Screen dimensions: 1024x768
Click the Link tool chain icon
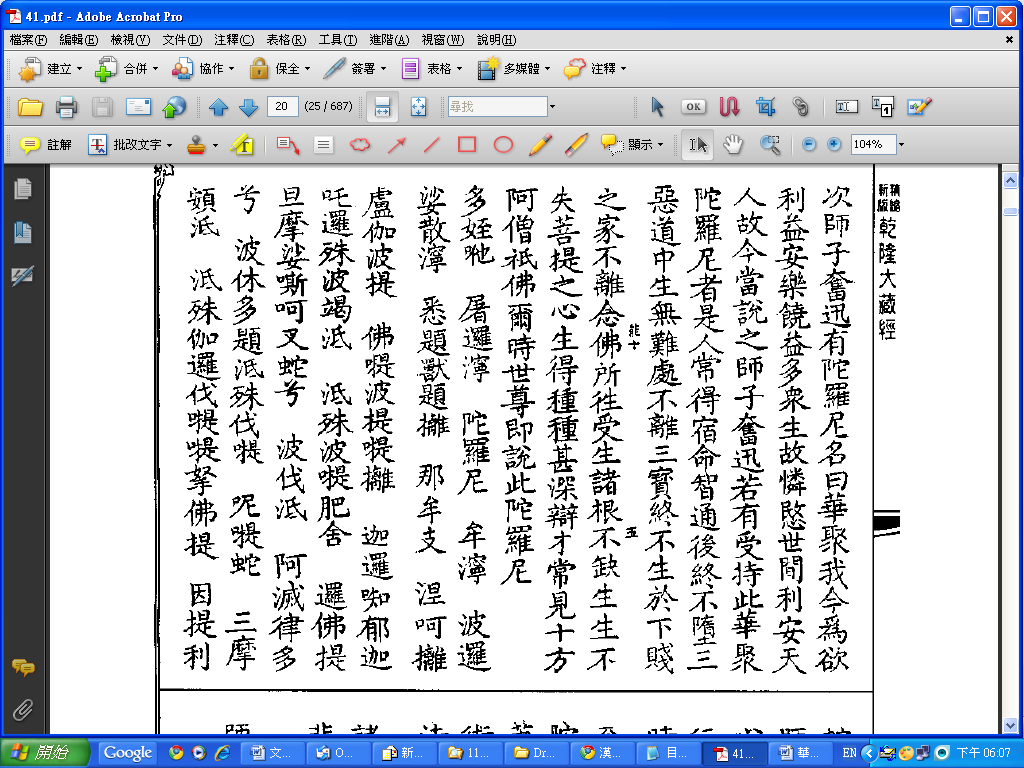coord(800,107)
